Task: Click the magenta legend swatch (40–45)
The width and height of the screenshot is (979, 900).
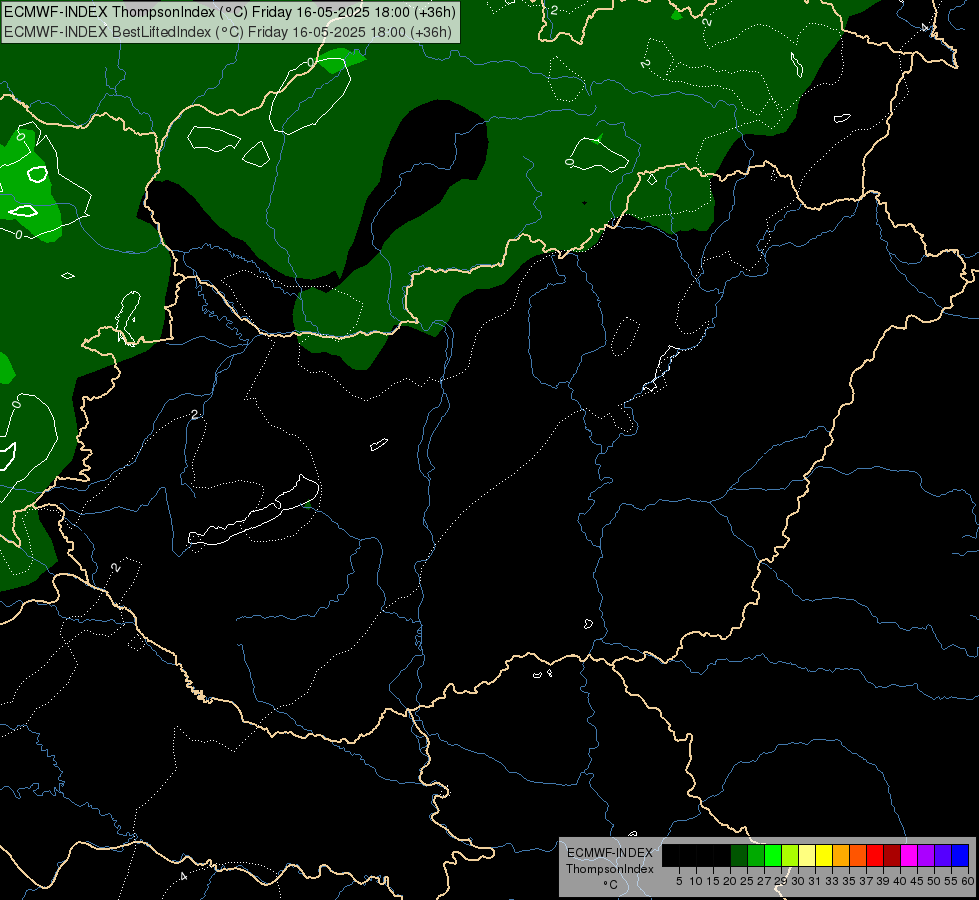Action: (909, 855)
